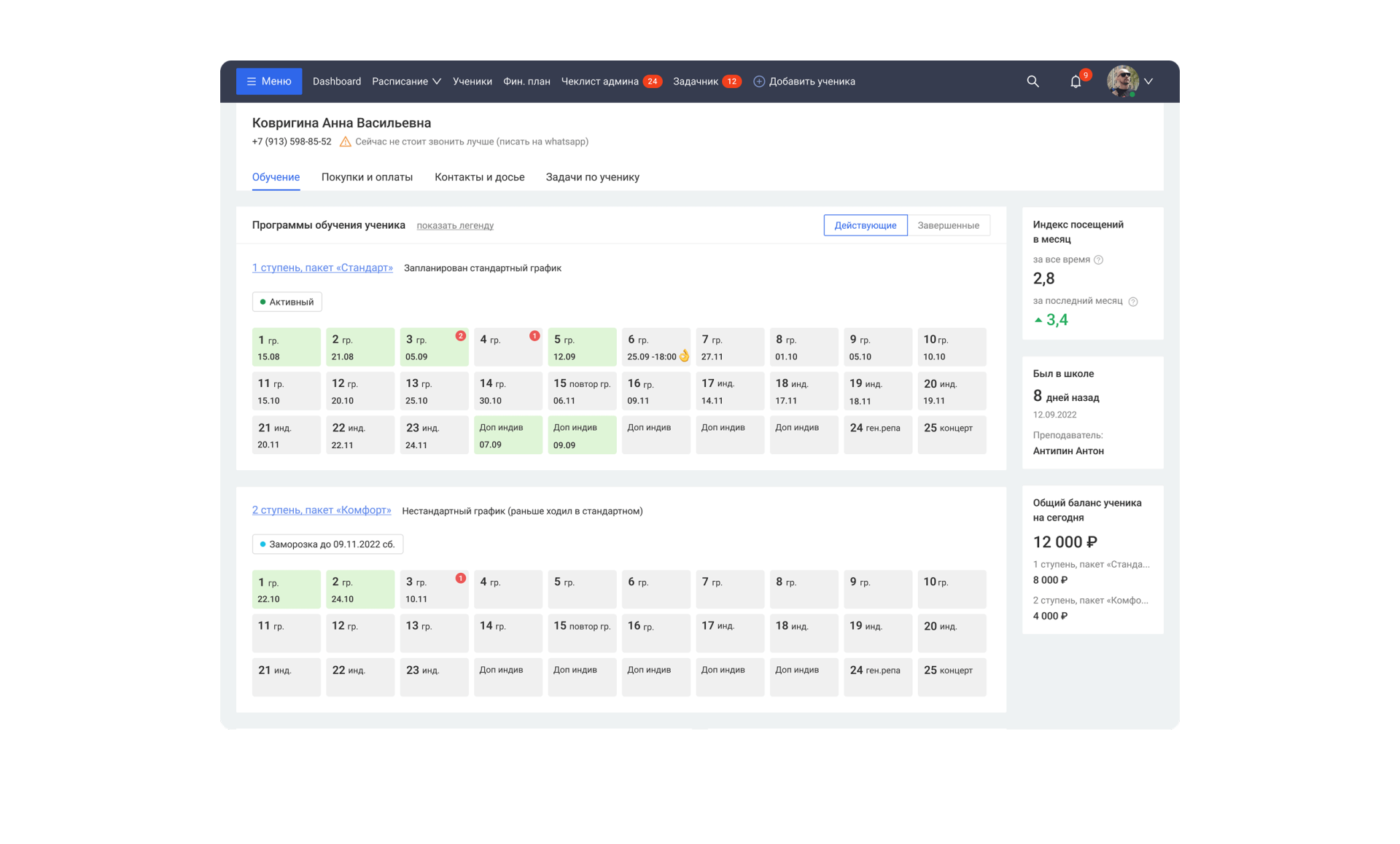The height and width of the screenshot is (844, 1400).
Task: Select the Действующие programs filter
Action: tap(865, 225)
